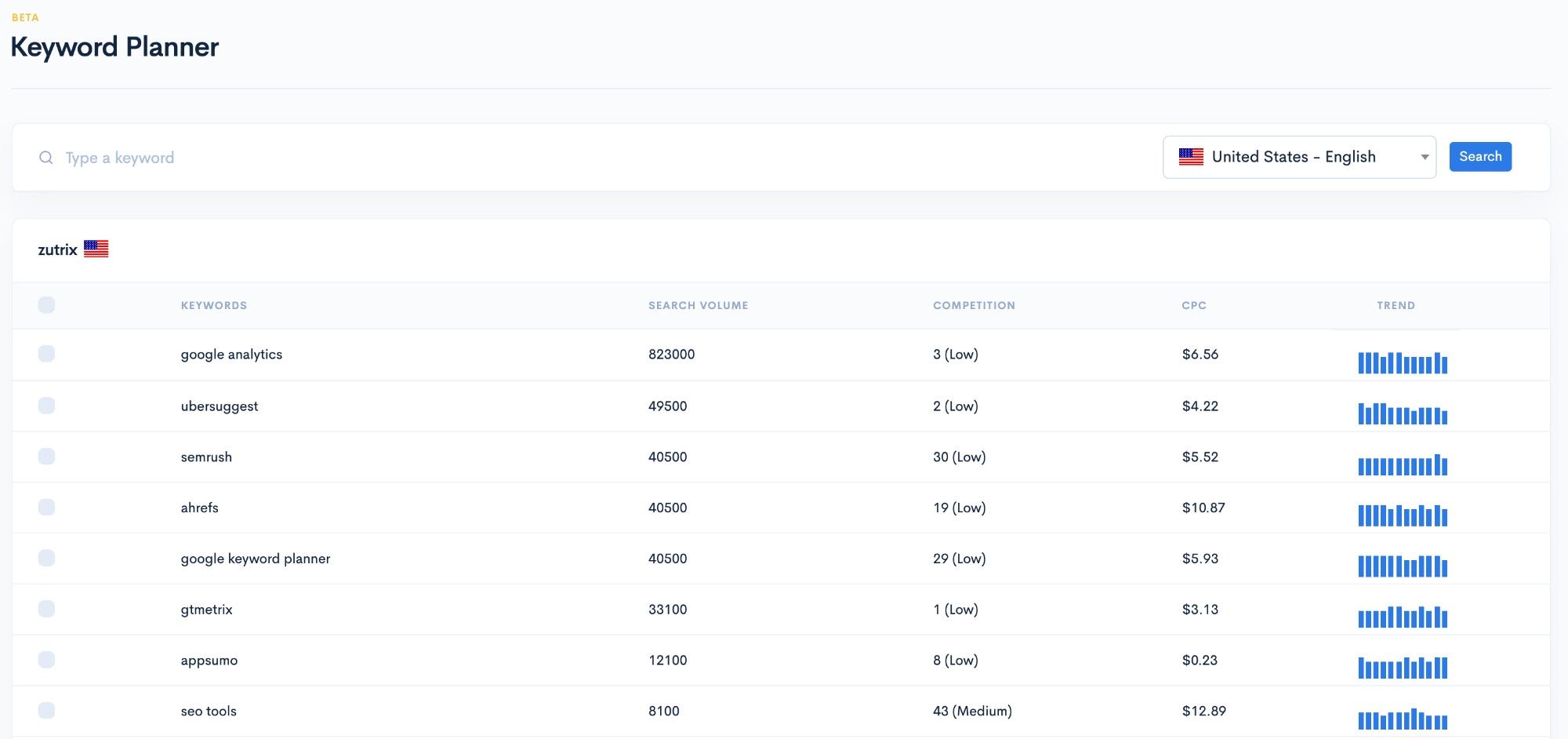Click the keyword 'google analytics'
Screen dimensions: 1568x739
[x=231, y=355]
